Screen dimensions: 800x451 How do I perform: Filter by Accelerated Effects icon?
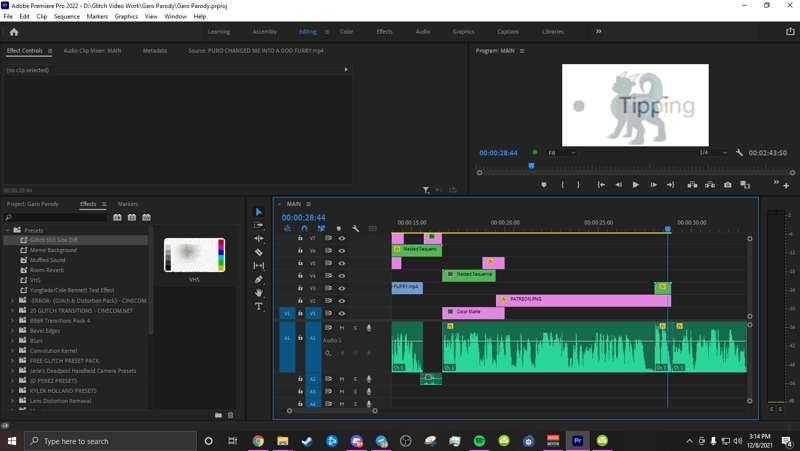click(117, 217)
